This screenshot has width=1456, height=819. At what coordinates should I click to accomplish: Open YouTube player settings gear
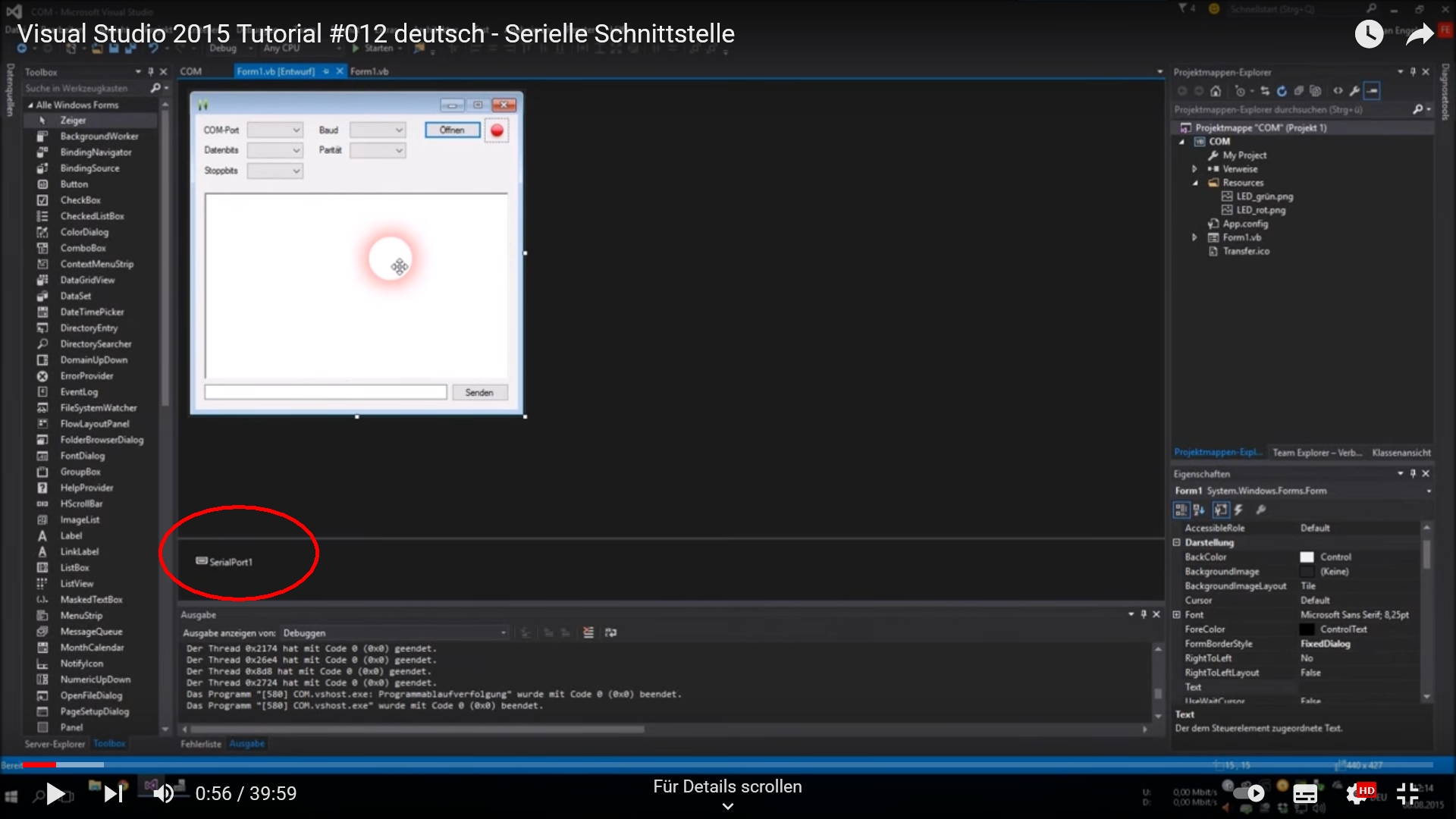pyautogui.click(x=1357, y=794)
